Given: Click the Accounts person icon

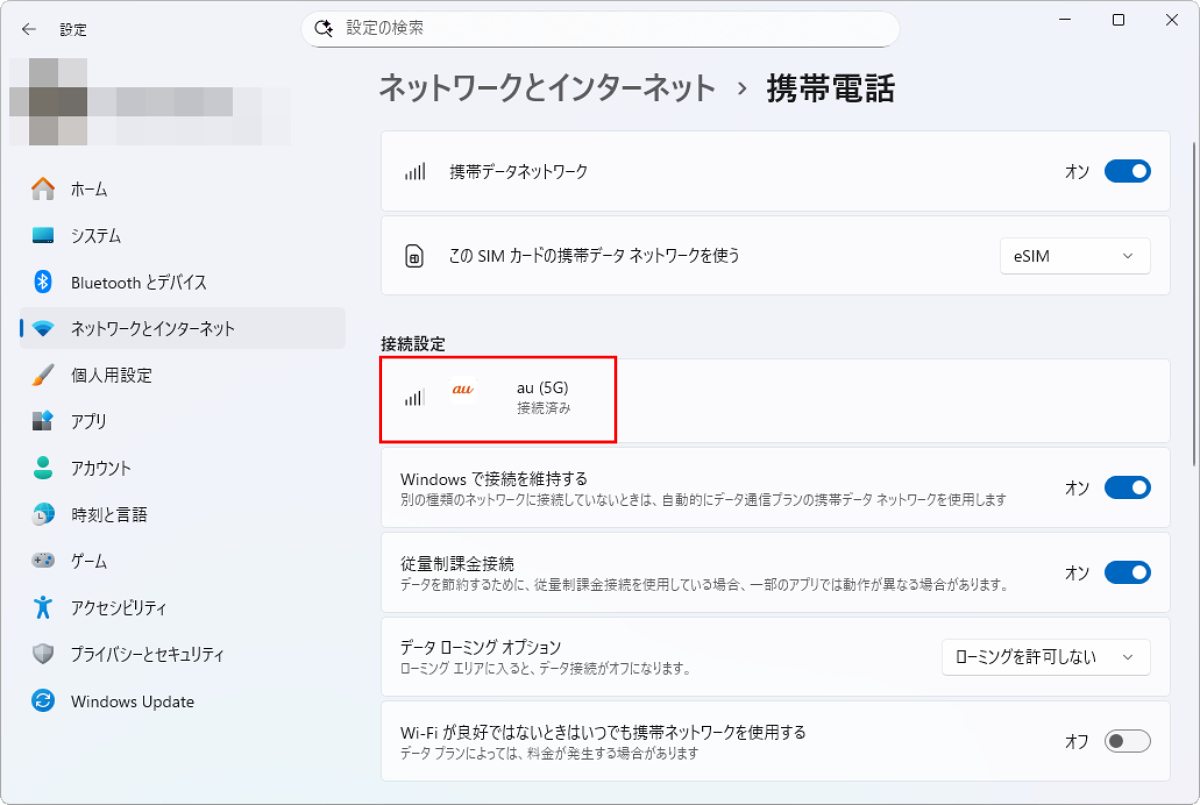Looking at the screenshot, I should click(43, 468).
